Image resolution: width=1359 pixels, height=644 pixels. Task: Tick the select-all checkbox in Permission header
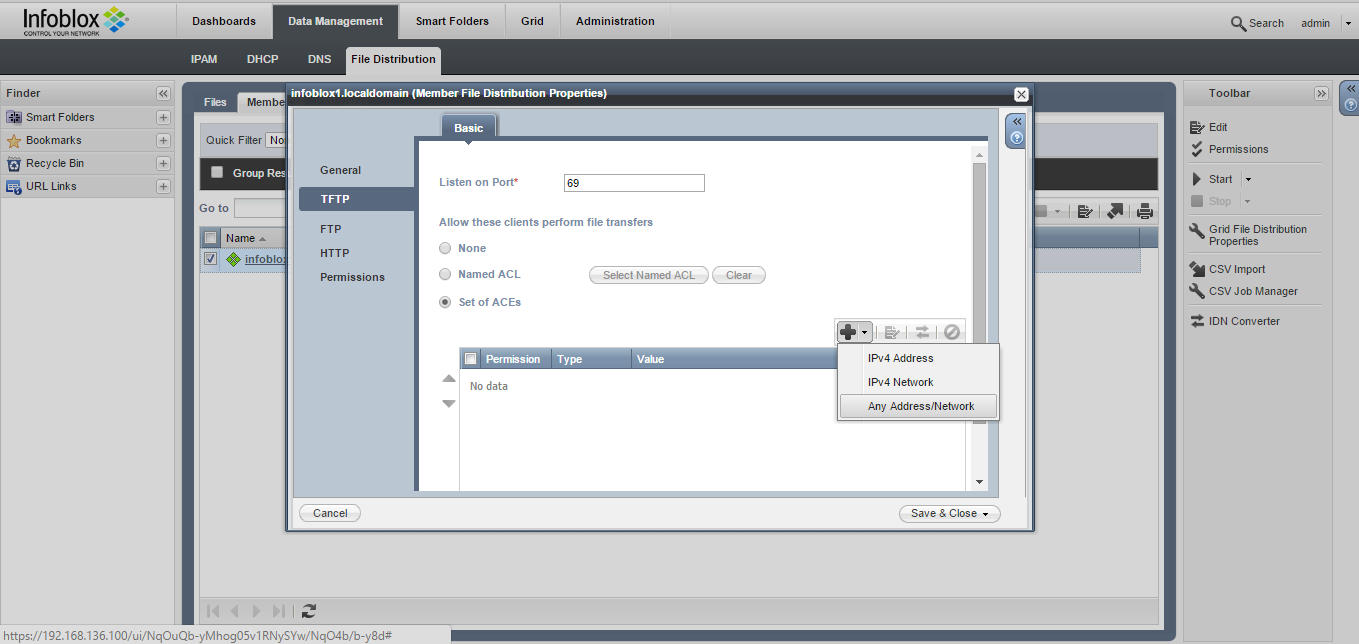pyautogui.click(x=471, y=359)
